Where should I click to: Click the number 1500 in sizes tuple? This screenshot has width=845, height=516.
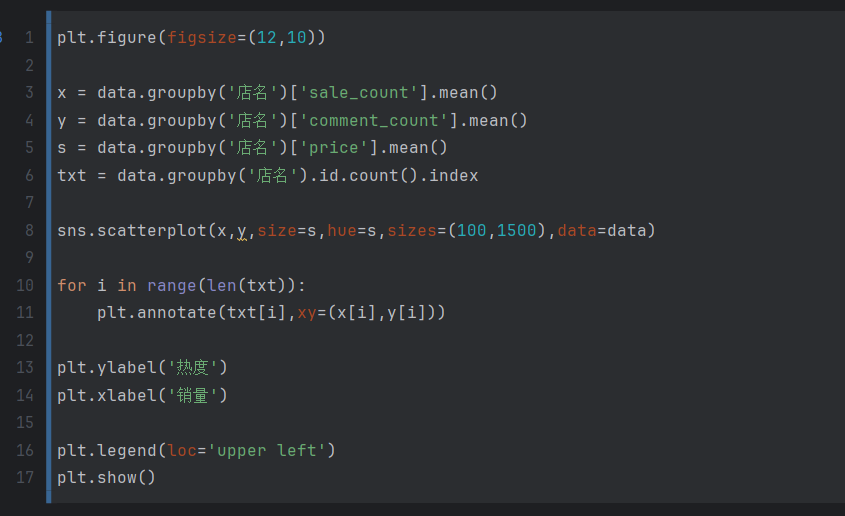pyautogui.click(x=517, y=231)
